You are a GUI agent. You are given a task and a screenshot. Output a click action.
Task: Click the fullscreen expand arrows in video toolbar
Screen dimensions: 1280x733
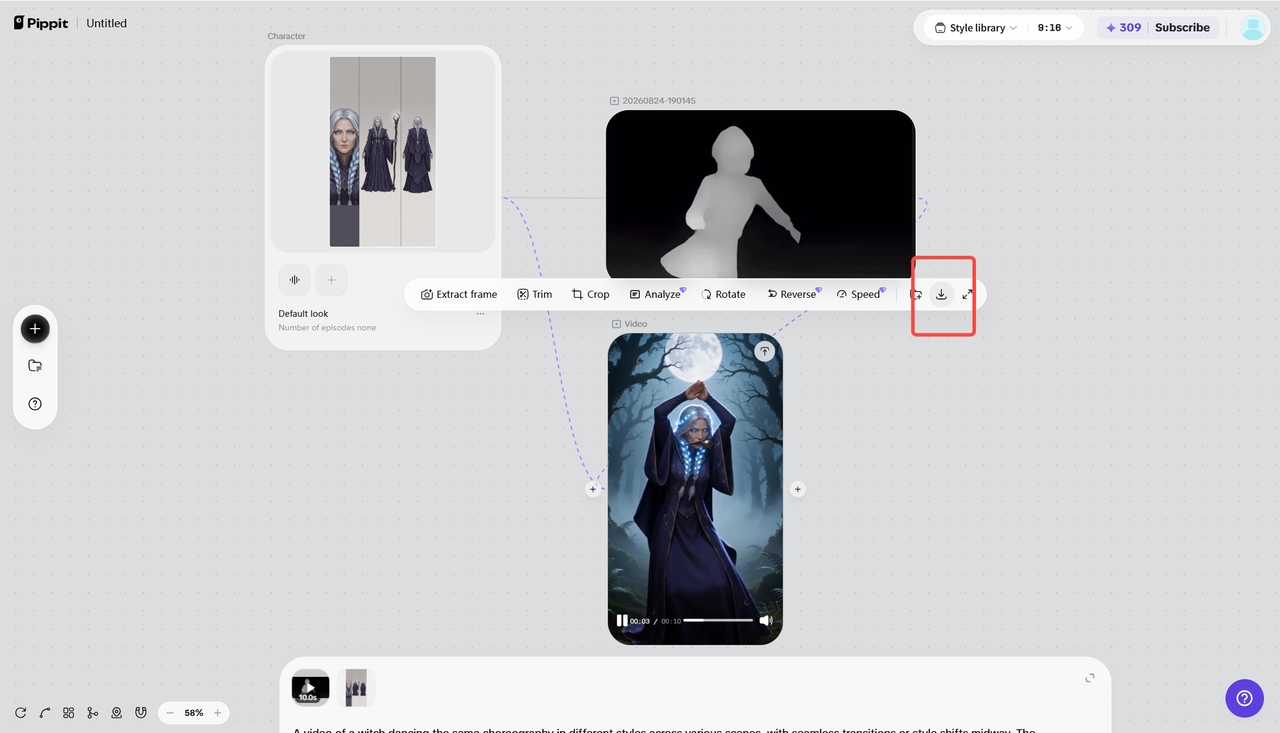click(967, 294)
